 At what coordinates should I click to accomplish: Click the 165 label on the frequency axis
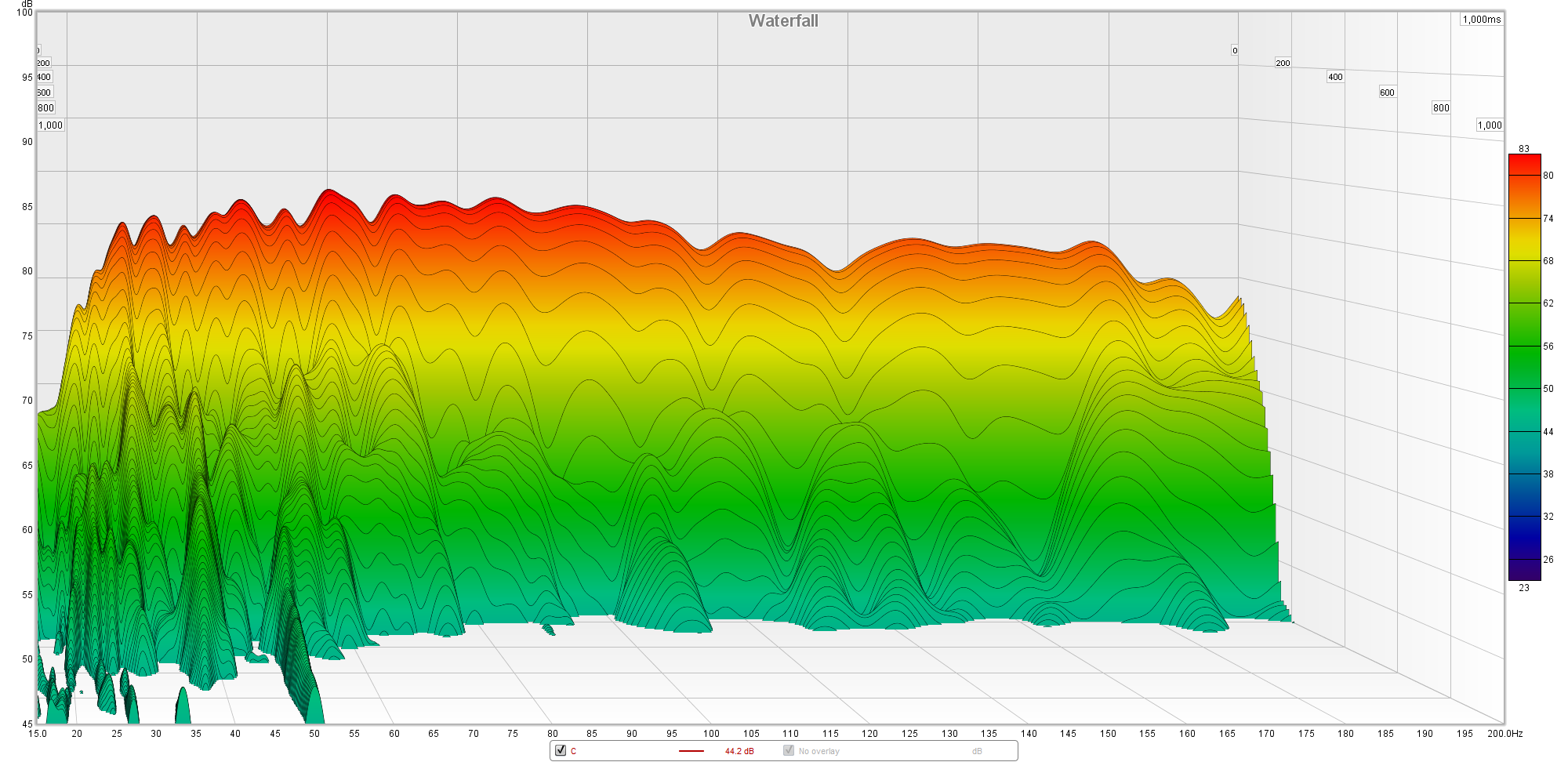[1227, 734]
